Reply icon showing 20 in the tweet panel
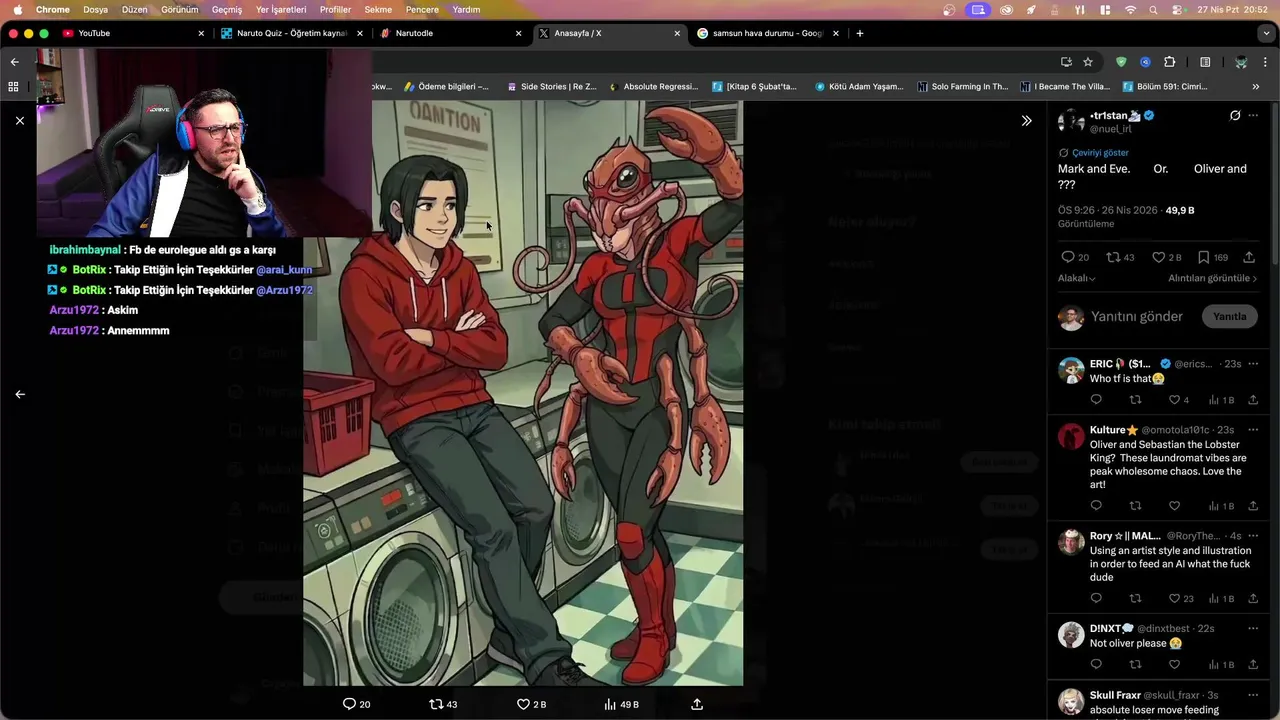Image resolution: width=1280 pixels, height=720 pixels. pyautogui.click(x=1075, y=257)
